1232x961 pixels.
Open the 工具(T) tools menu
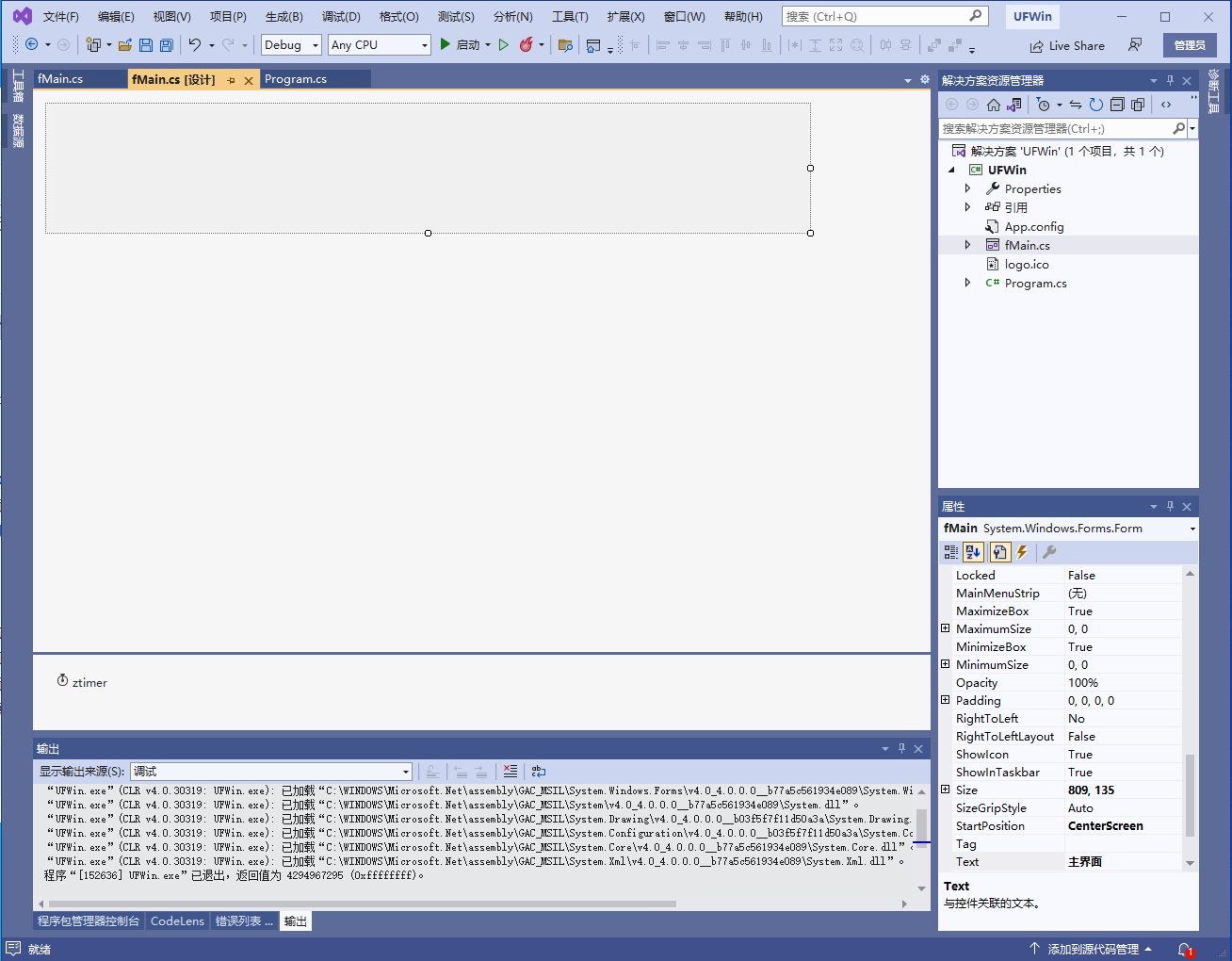570,16
